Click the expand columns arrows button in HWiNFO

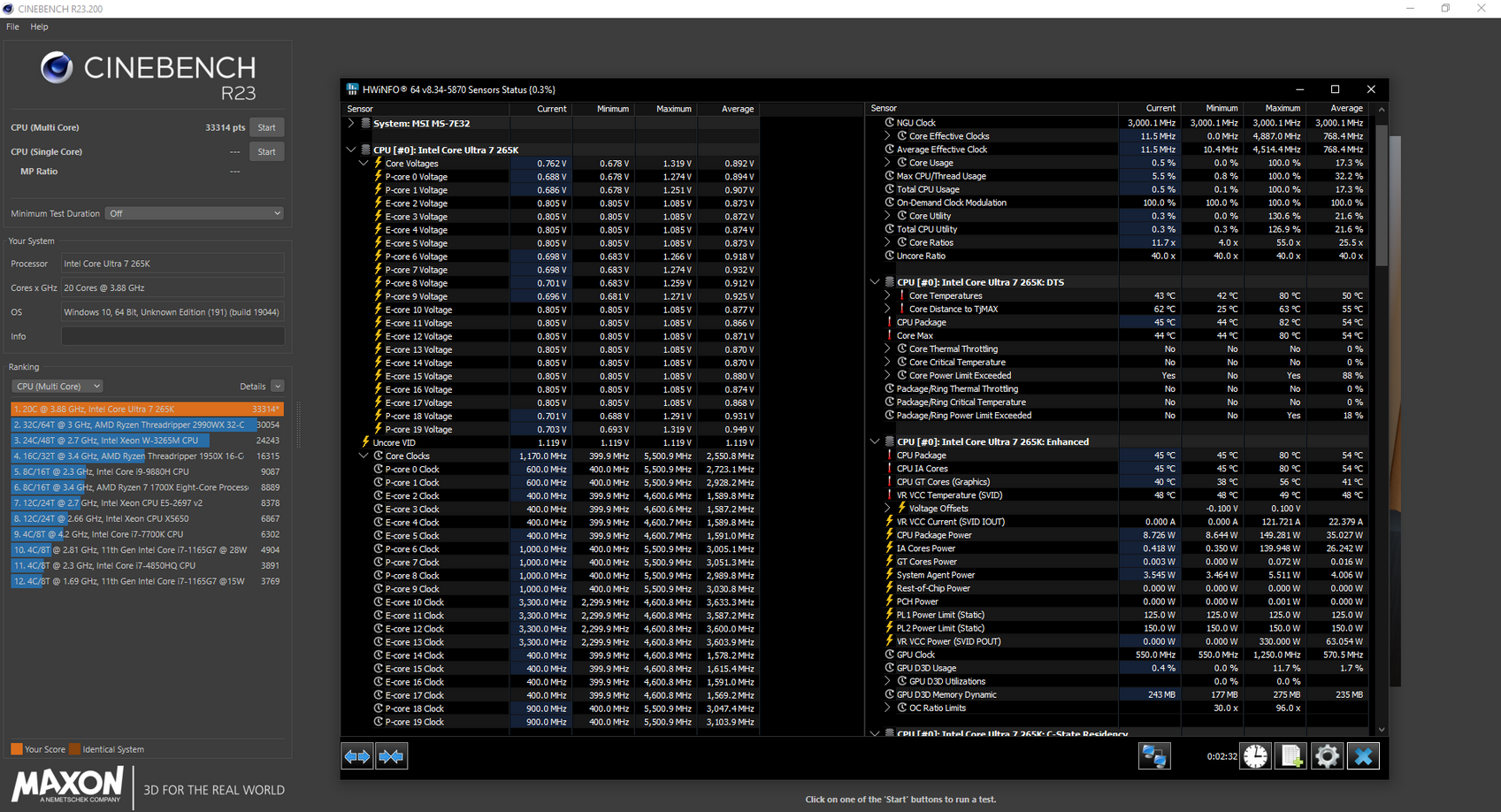pos(357,756)
